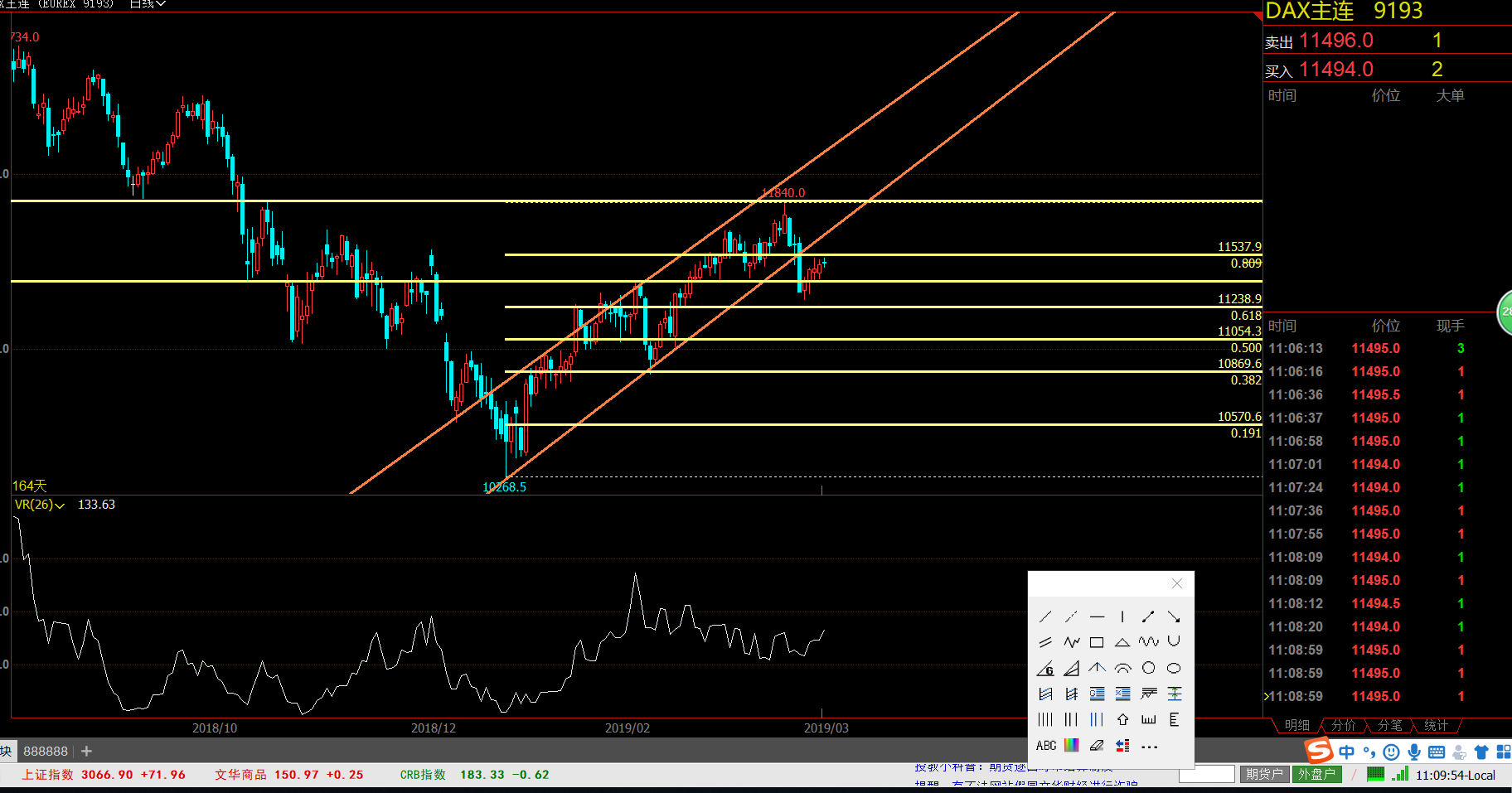Select the four vertical cycle lines tool
The height and width of the screenshot is (793, 1512).
1045,719
